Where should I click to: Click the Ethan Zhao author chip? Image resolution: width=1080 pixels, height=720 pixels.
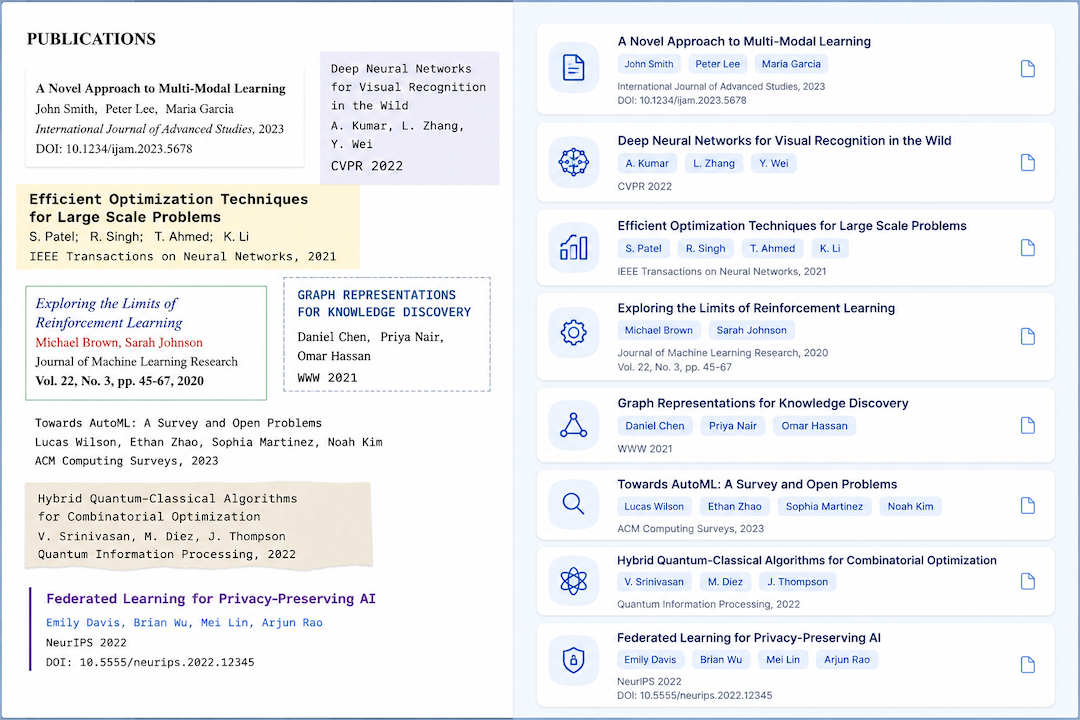734,506
